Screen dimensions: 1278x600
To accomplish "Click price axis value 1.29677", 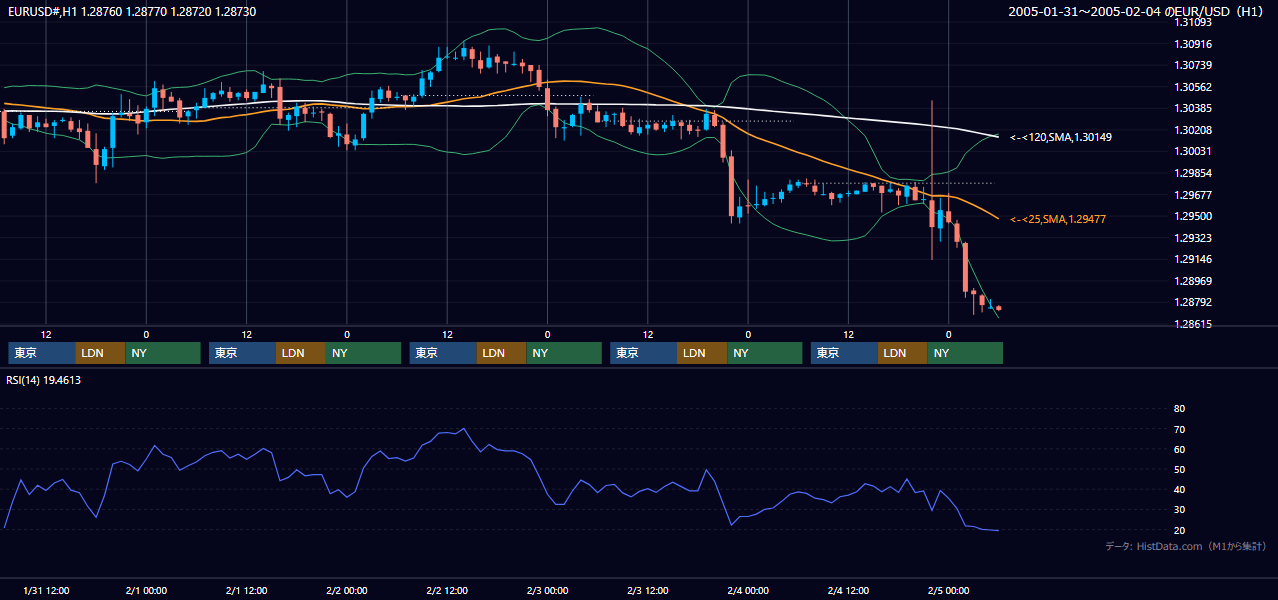I will [x=1193, y=195].
